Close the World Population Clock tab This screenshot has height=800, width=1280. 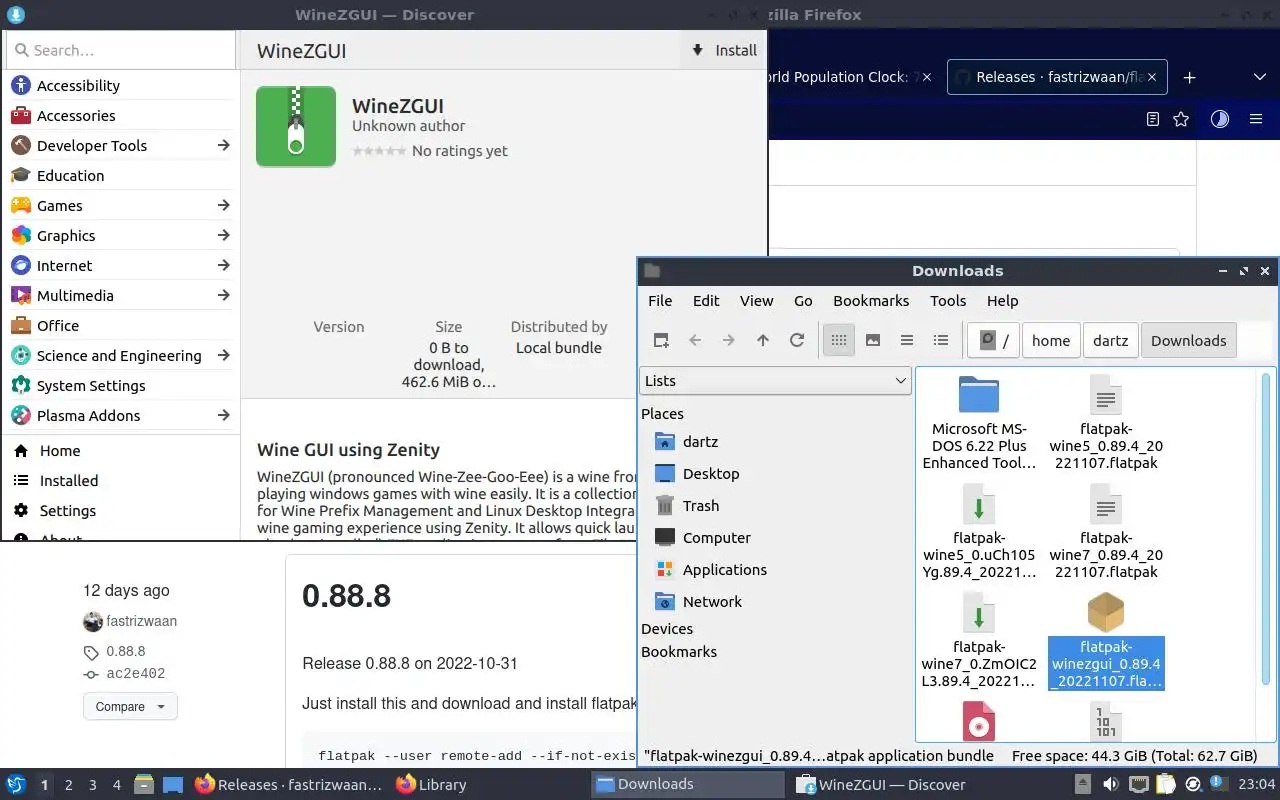coord(926,77)
